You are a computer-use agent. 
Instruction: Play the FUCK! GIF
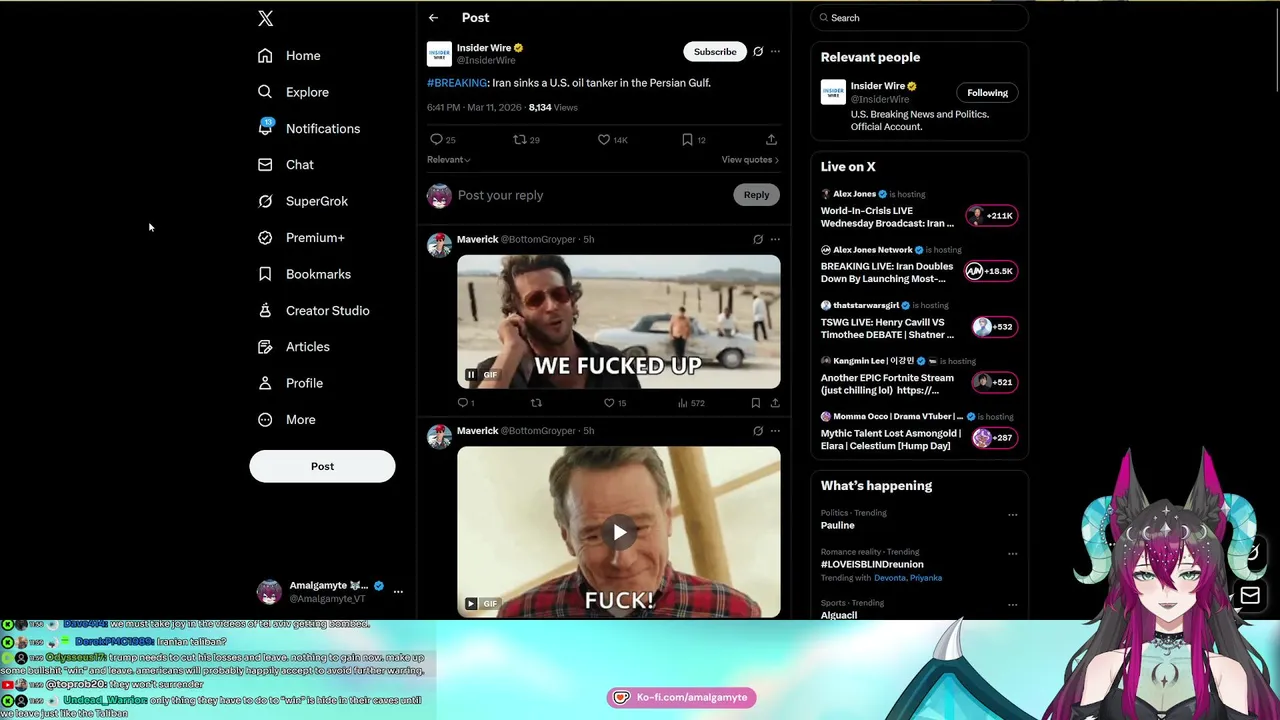(619, 532)
